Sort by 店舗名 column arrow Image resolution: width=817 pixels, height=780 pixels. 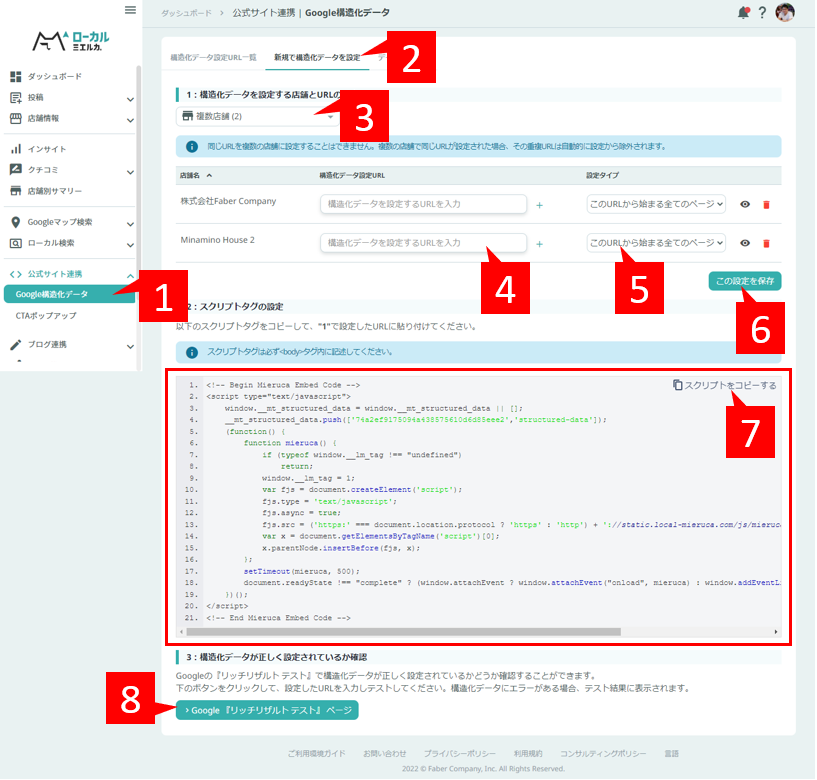click(x=209, y=176)
